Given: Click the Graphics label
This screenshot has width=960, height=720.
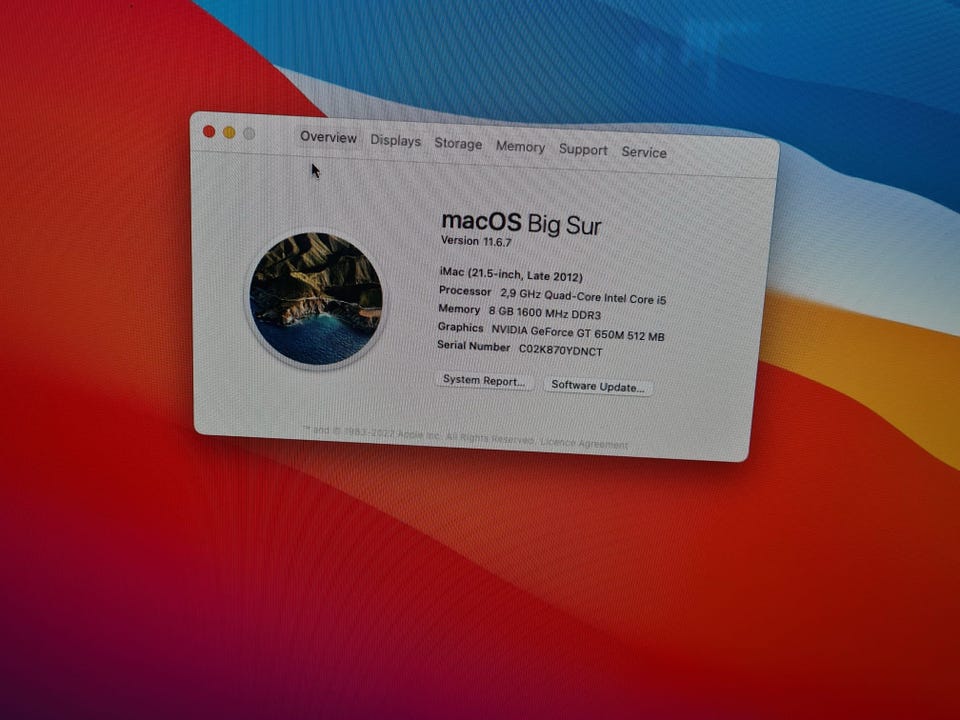Looking at the screenshot, I should click(460, 328).
